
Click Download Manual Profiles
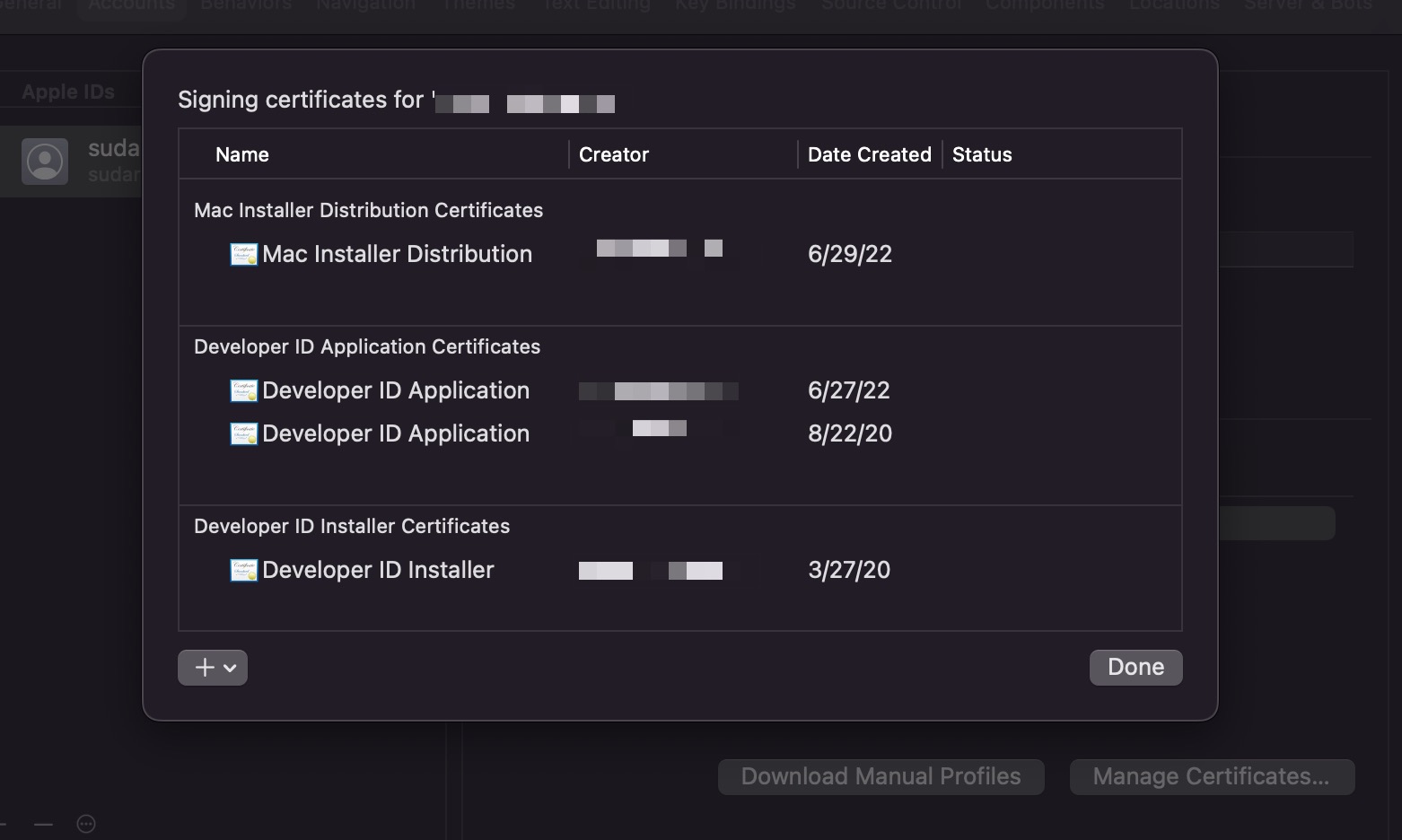click(x=880, y=775)
